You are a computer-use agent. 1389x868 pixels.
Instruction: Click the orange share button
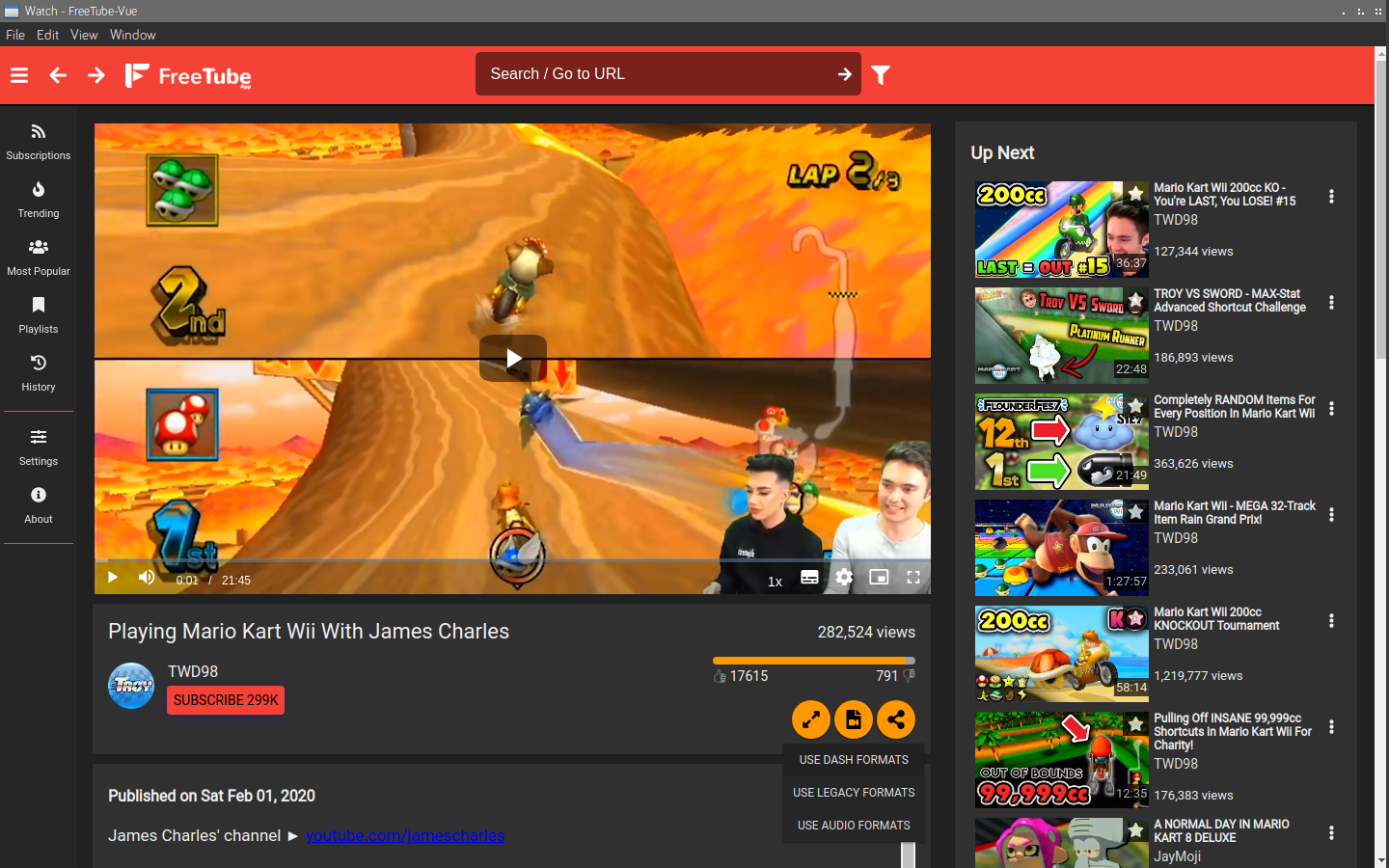[896, 719]
